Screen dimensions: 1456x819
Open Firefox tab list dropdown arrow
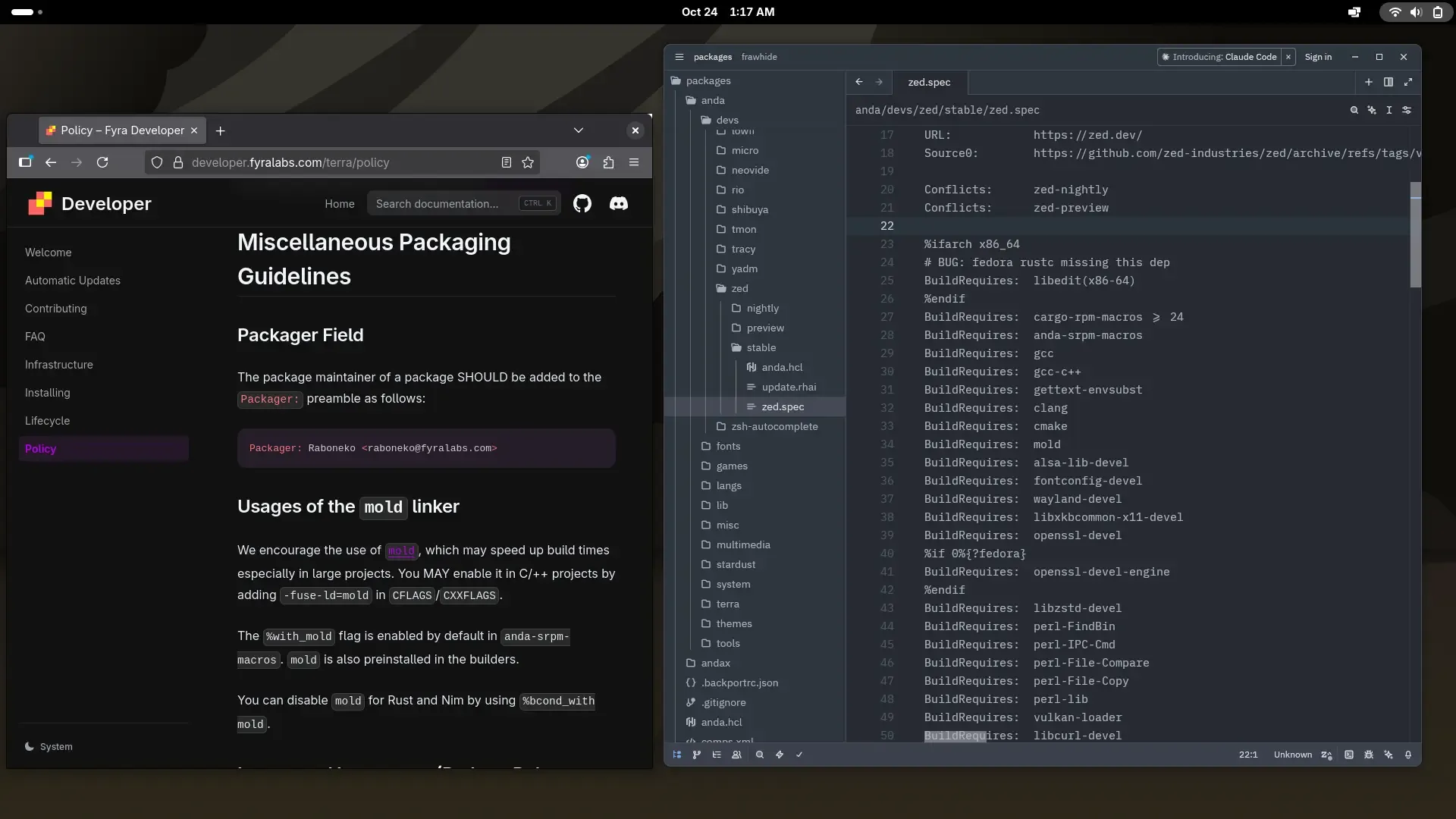tap(579, 130)
